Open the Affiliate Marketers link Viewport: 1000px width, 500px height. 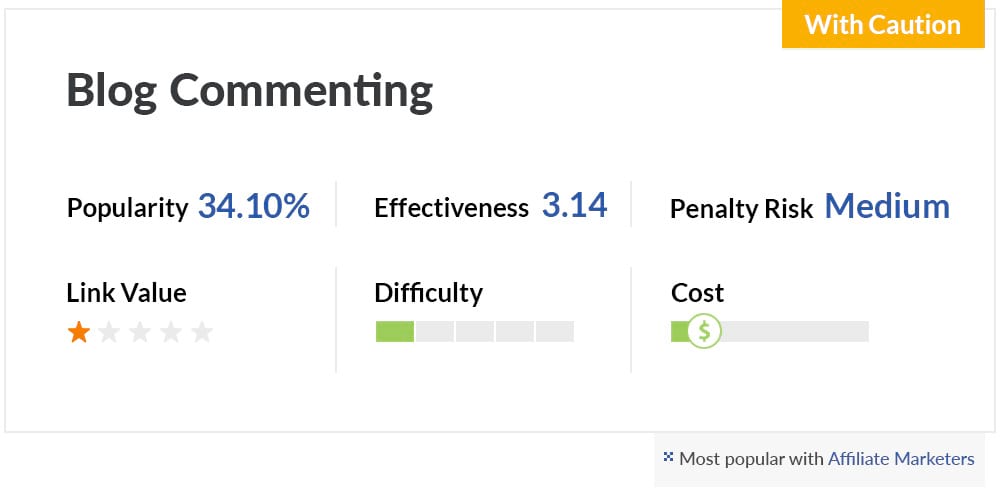point(901,459)
